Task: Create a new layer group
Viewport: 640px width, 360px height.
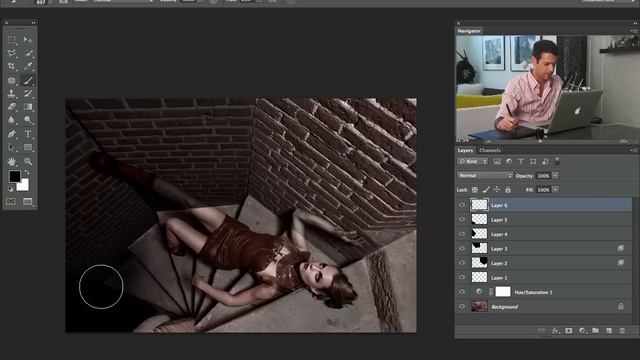Action: [596, 331]
